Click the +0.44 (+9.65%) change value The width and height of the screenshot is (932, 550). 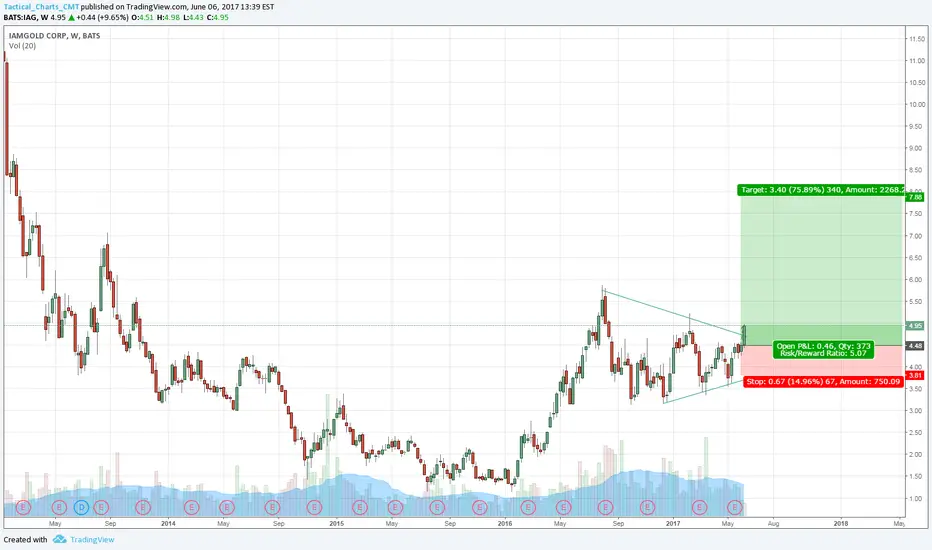102,17
